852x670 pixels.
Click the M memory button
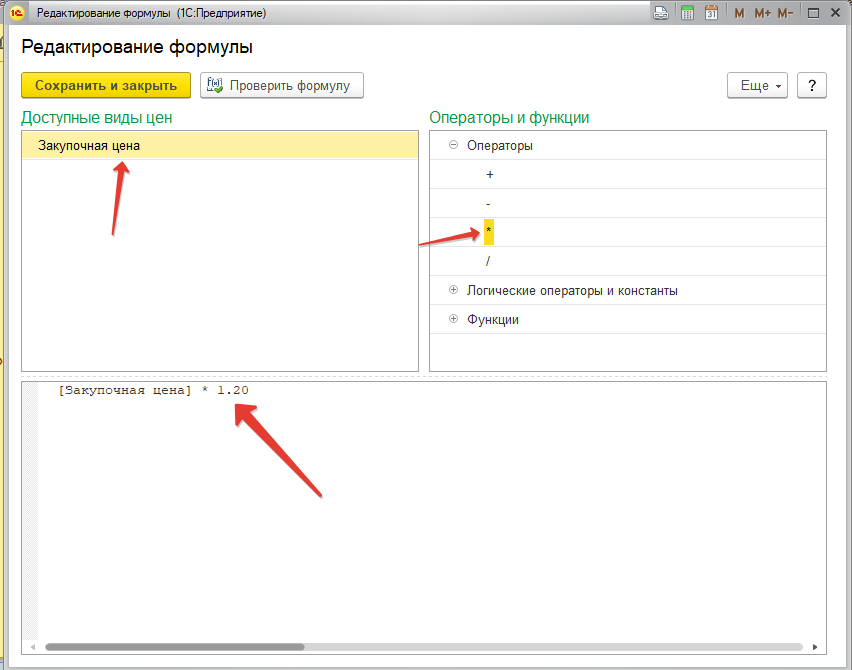(739, 13)
